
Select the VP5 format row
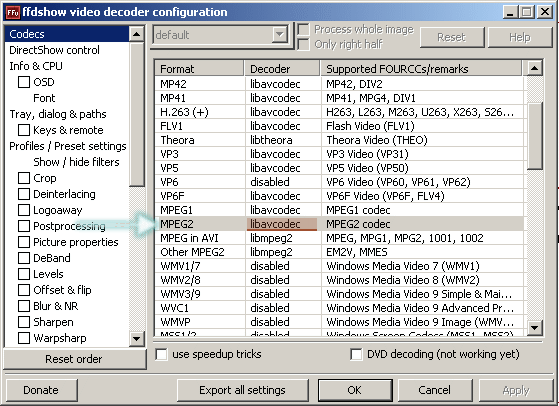point(339,168)
